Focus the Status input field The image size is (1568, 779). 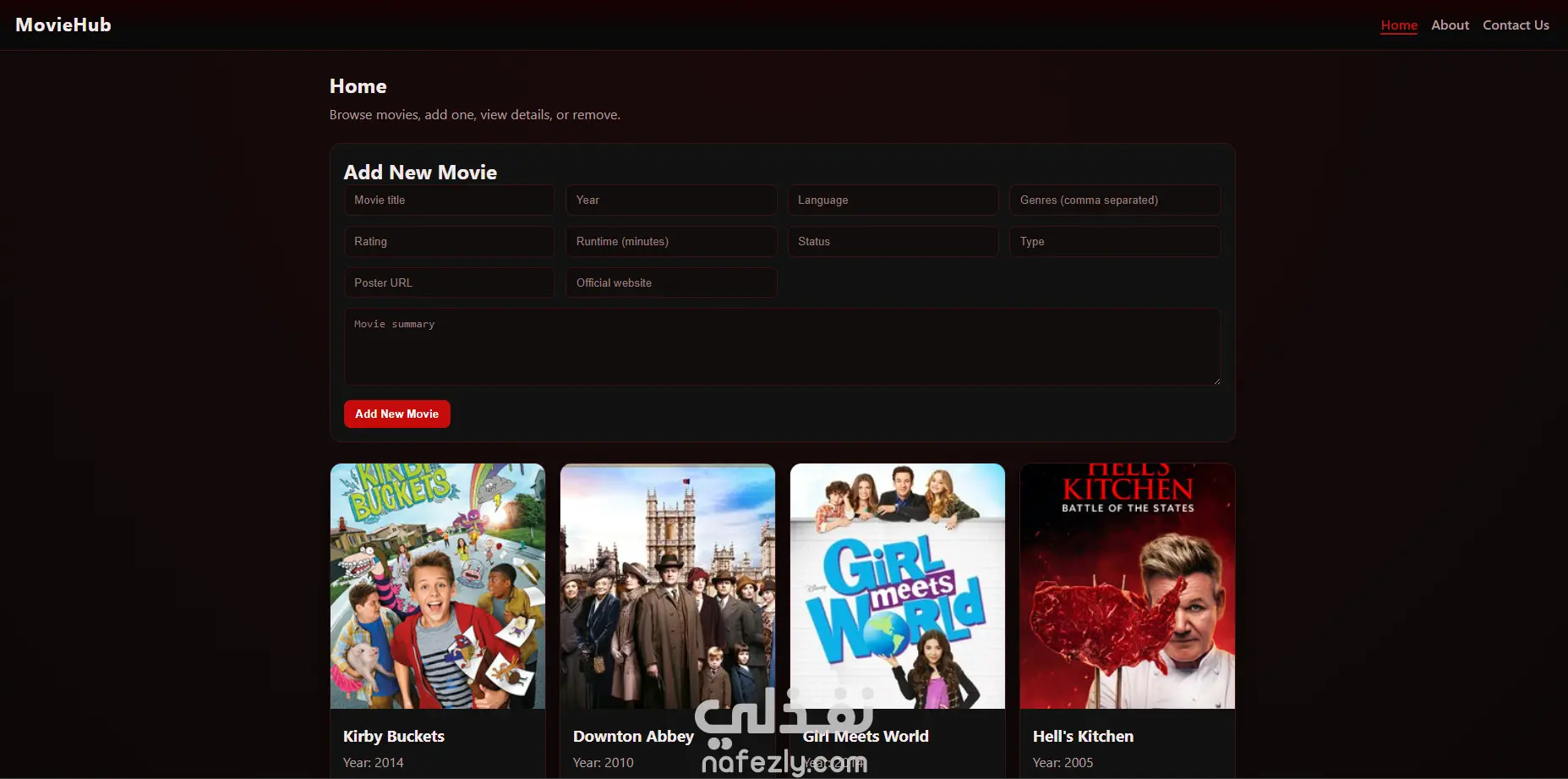tap(893, 242)
